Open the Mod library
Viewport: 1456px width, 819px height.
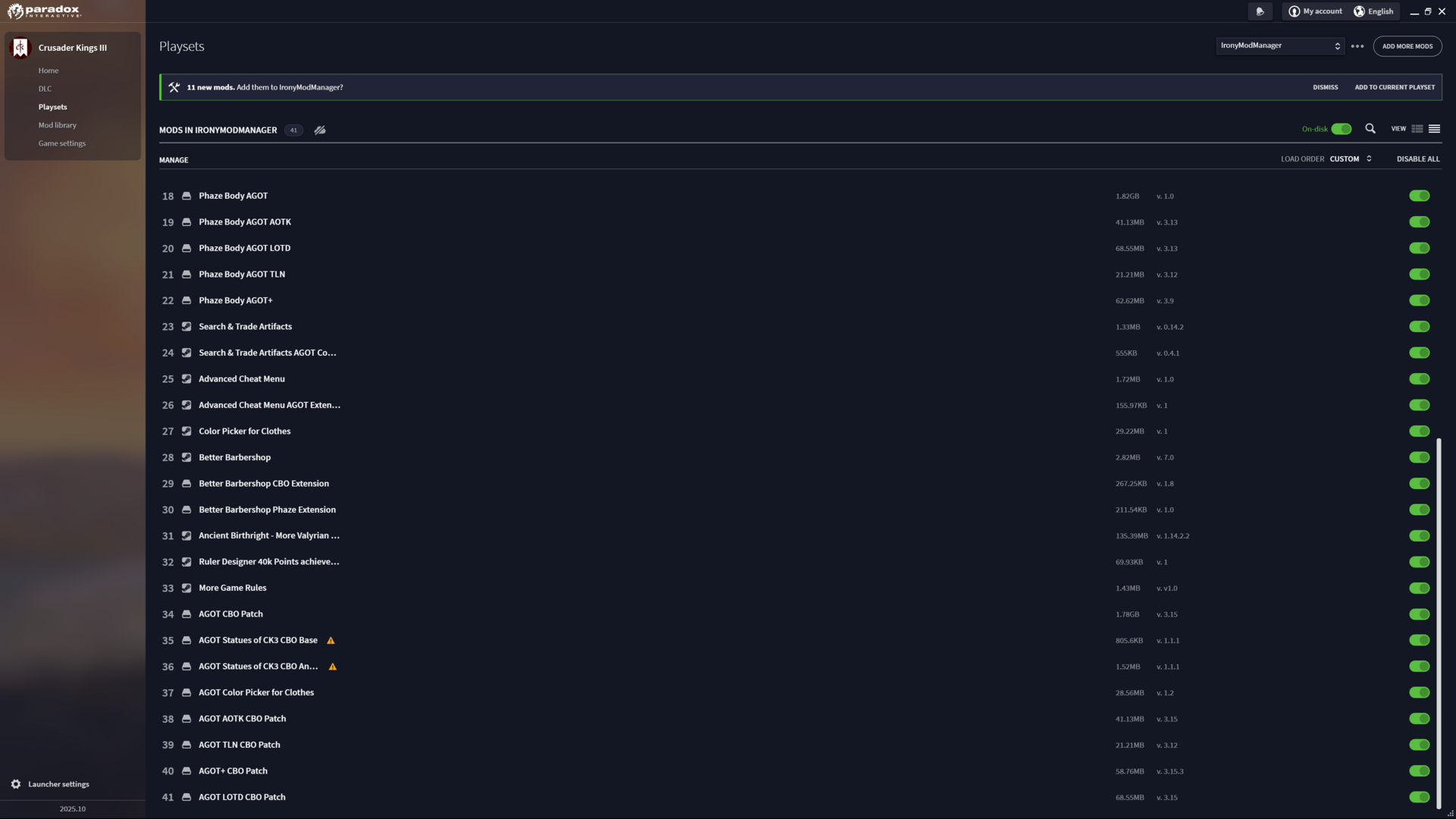coord(58,125)
